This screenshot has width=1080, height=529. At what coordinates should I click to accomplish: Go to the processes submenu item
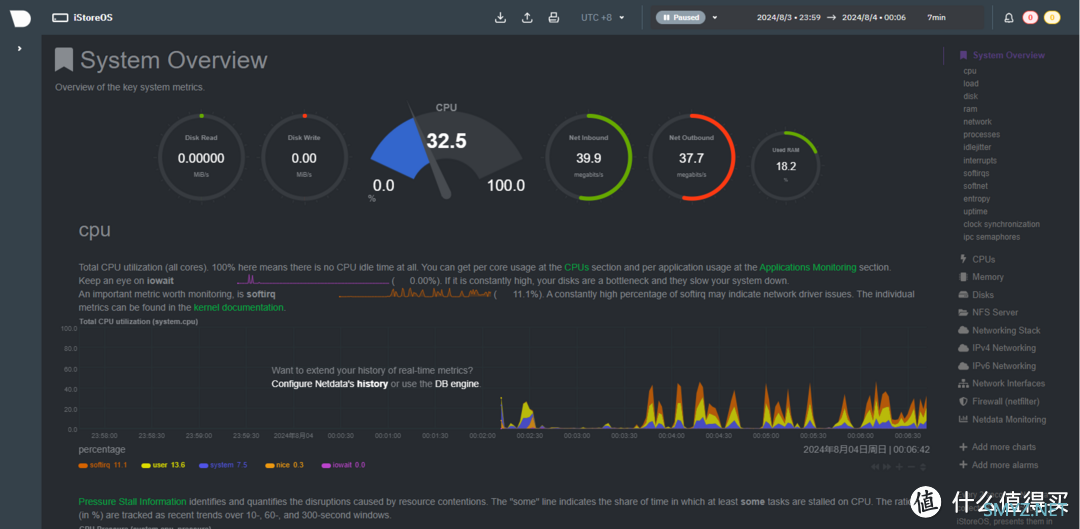(x=982, y=135)
